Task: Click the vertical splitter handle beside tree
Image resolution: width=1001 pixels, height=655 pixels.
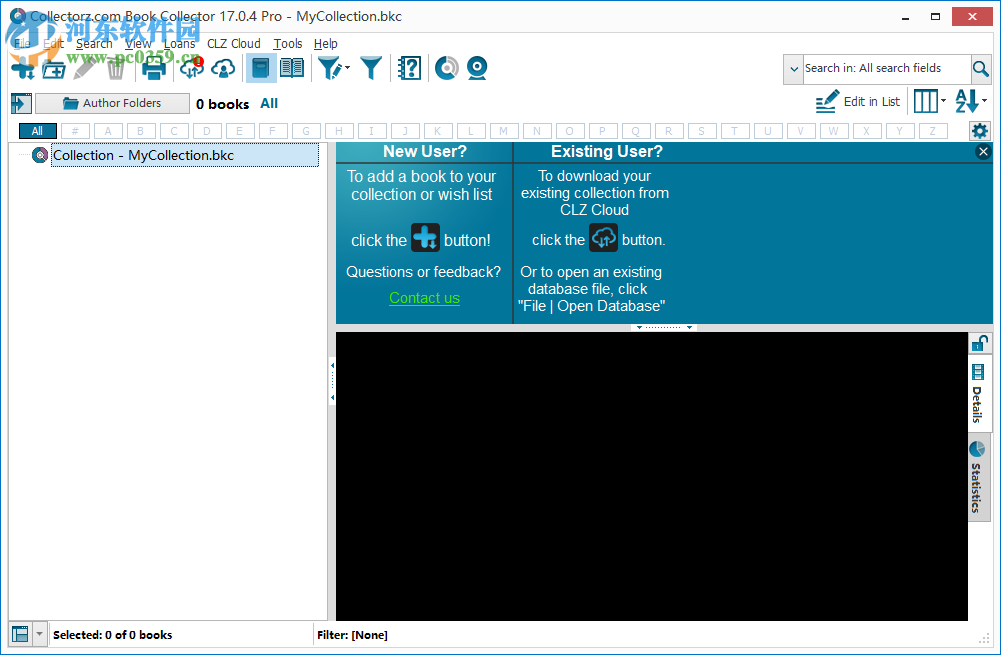Action: (x=332, y=381)
